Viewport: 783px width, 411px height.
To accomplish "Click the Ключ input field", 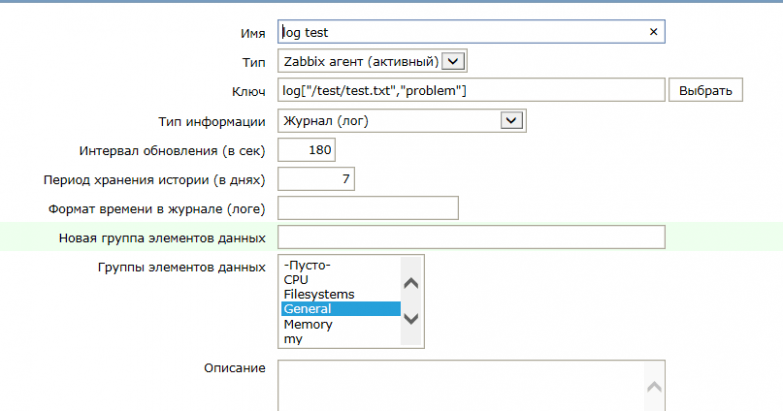I will click(471, 91).
